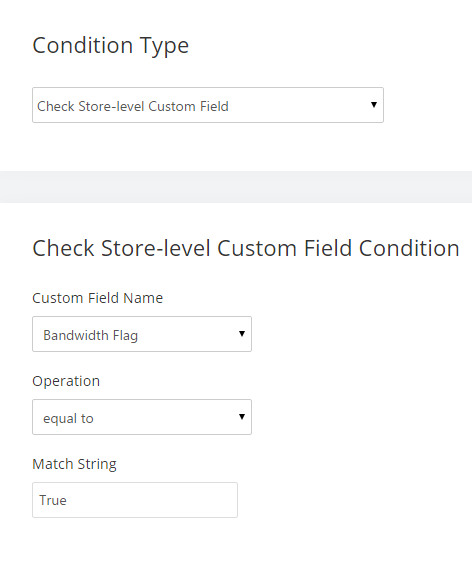Click the gray divider band between sections
The width and height of the screenshot is (472, 564).
(236, 187)
